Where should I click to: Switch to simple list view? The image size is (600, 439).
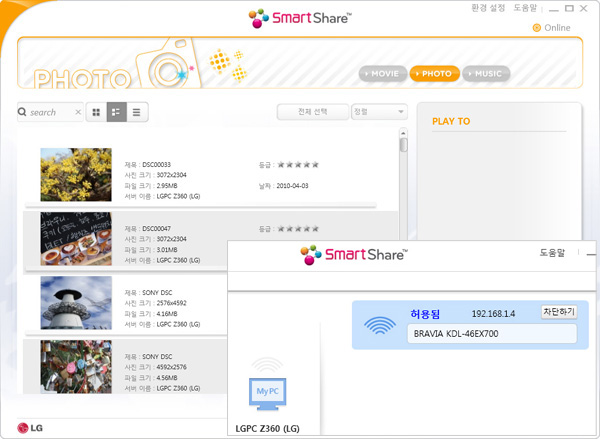click(x=137, y=112)
